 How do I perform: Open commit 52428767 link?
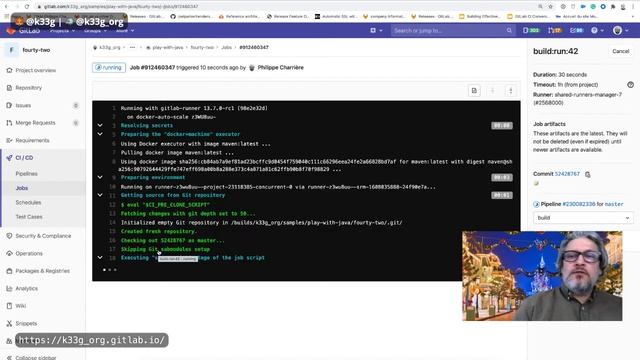coord(567,174)
